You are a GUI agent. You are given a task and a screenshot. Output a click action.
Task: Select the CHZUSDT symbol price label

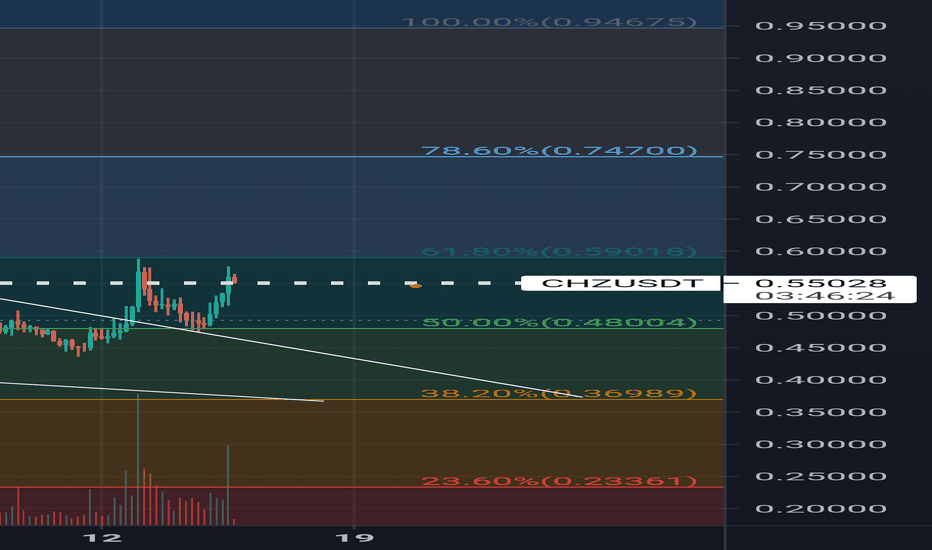pos(621,283)
